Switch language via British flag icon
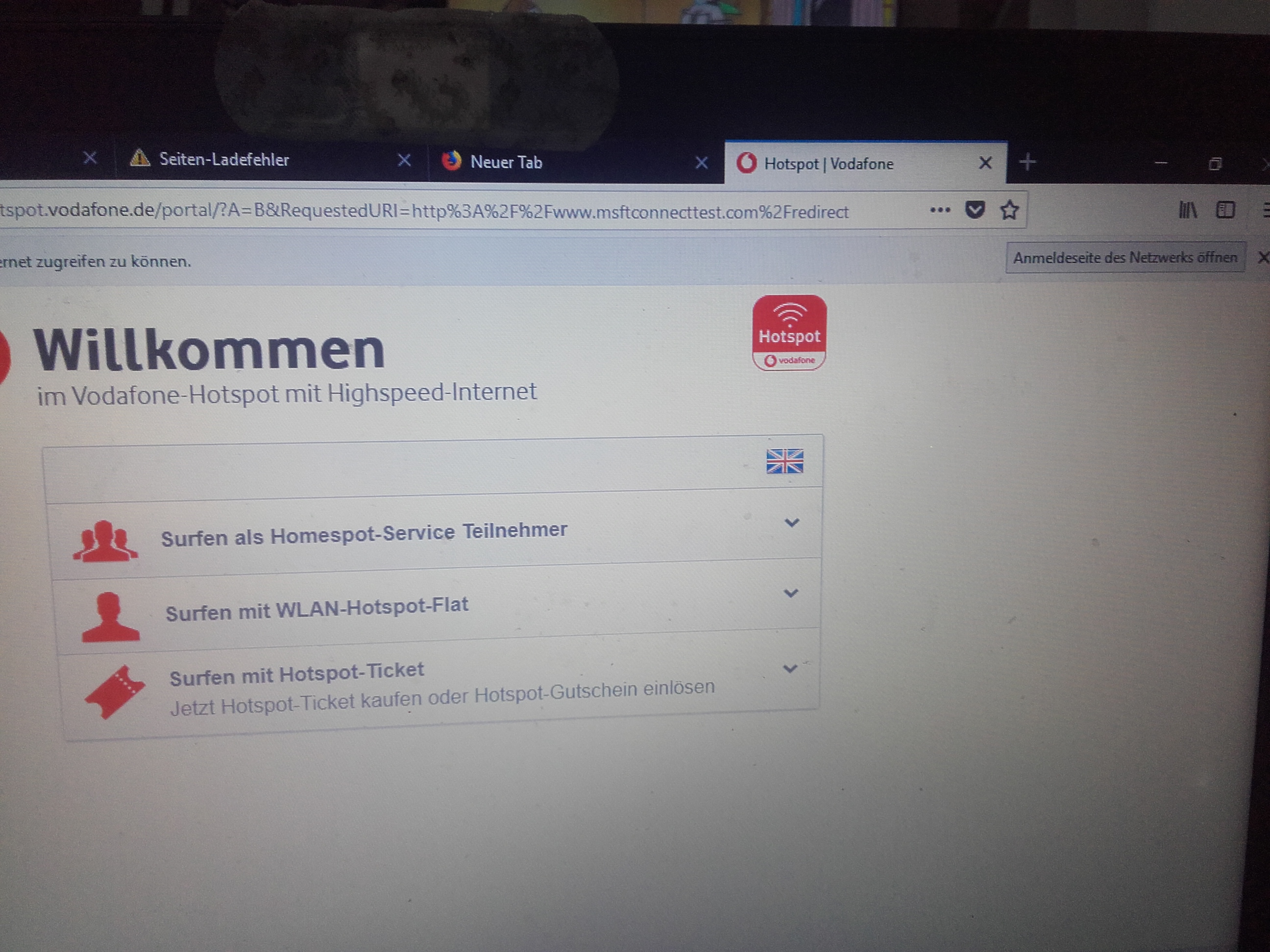Image resolution: width=1270 pixels, height=952 pixels. [x=784, y=461]
